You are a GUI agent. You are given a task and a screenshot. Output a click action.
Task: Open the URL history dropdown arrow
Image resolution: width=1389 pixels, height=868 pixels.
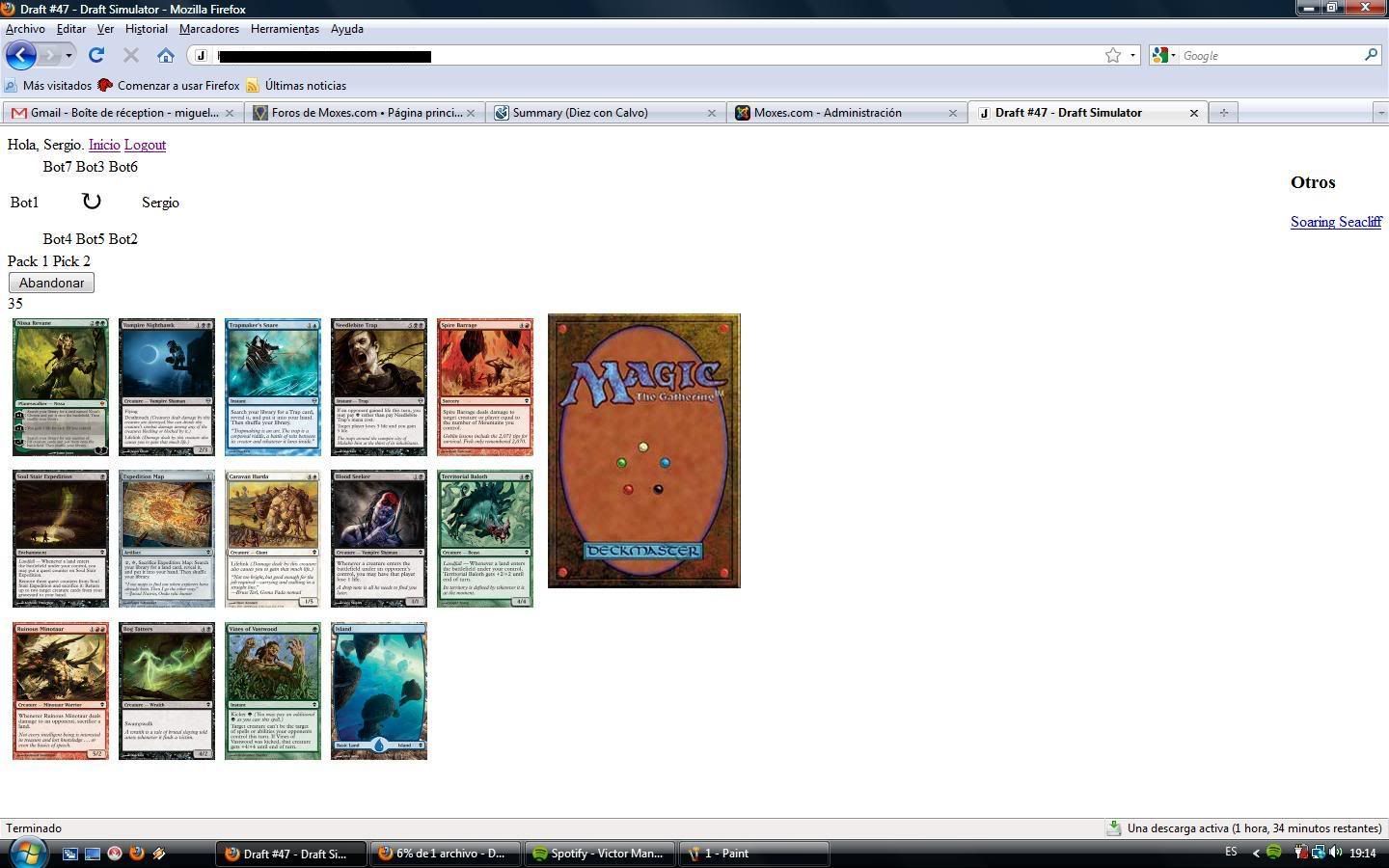coord(1132,55)
